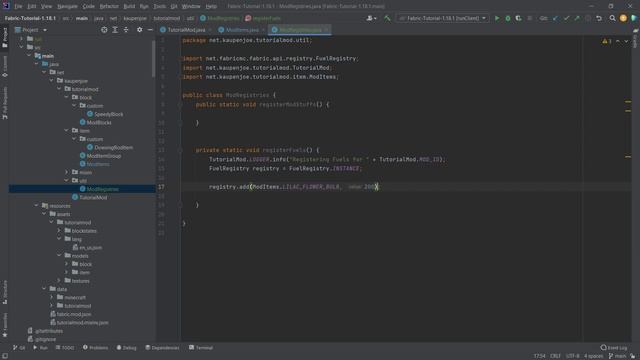Open the TODO tool window

pyautogui.click(x=65, y=348)
